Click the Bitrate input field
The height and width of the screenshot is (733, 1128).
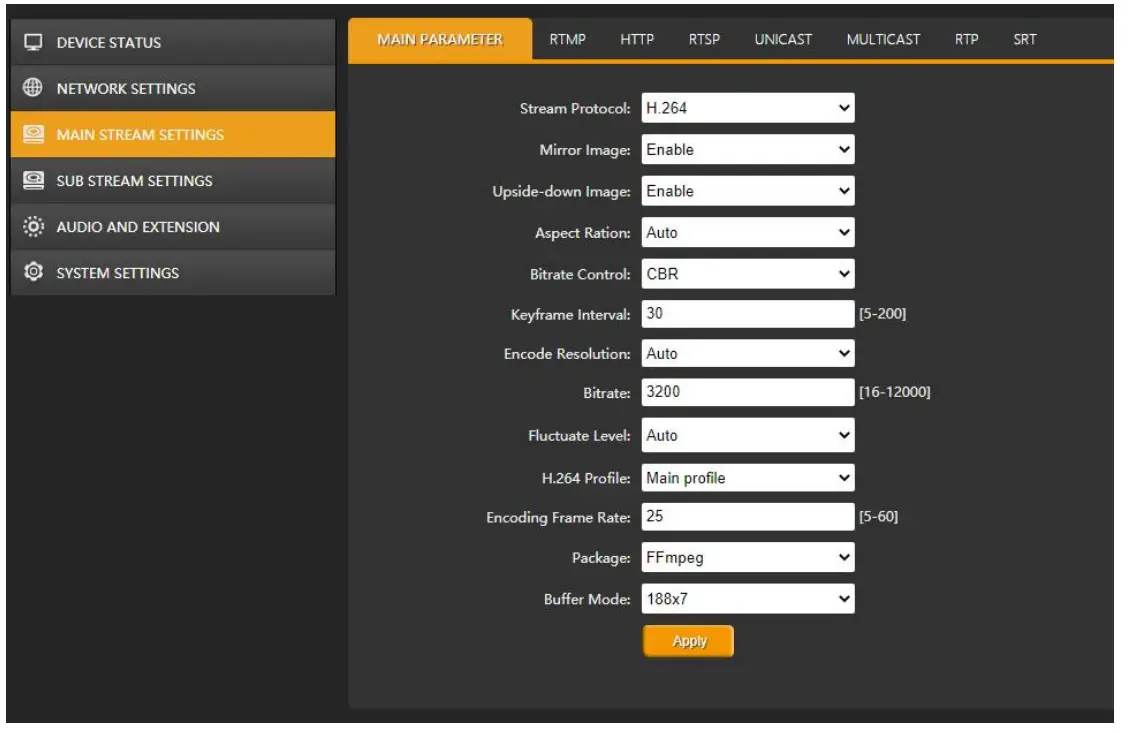point(748,392)
